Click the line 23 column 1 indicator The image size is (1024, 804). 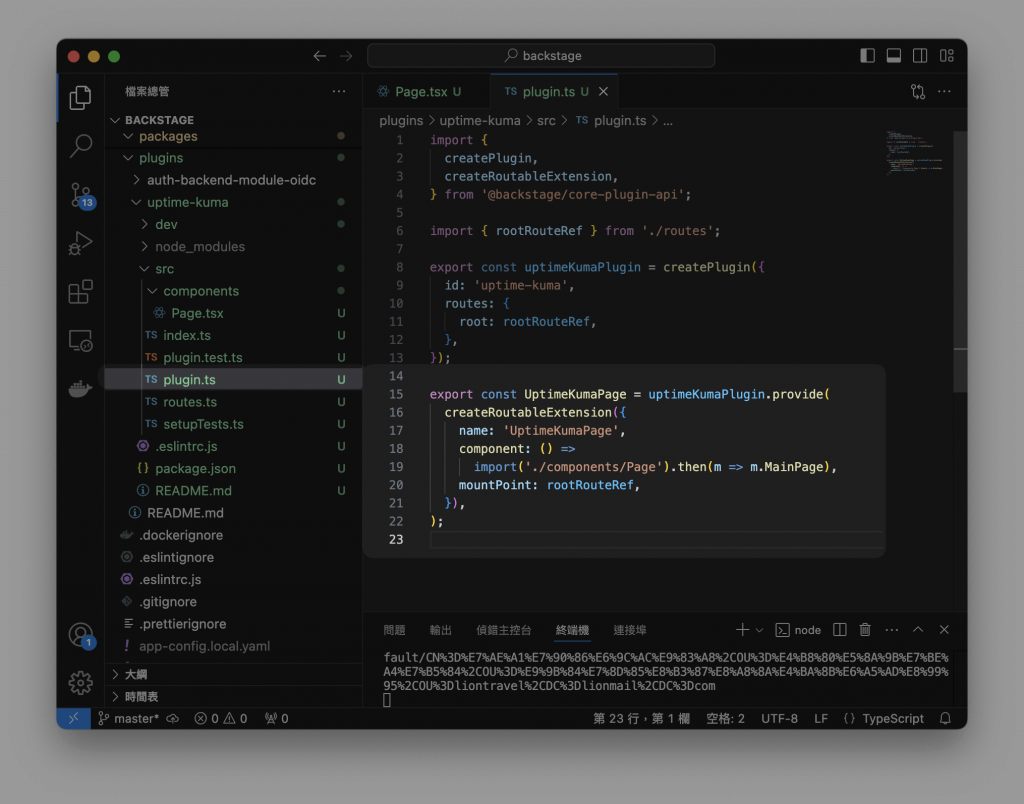pyautogui.click(x=641, y=718)
